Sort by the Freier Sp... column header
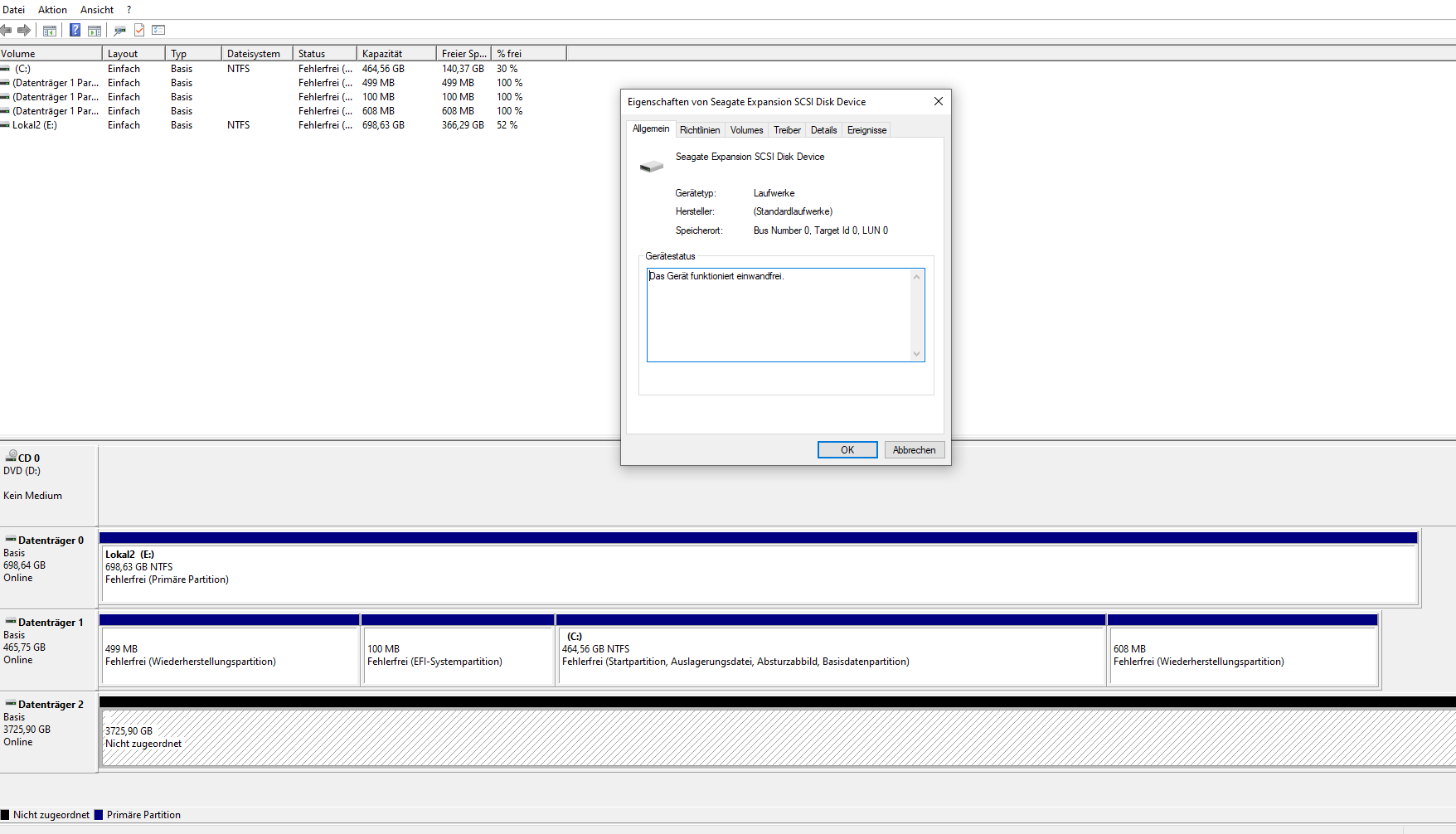Viewport: 1456px width, 834px height. click(463, 54)
